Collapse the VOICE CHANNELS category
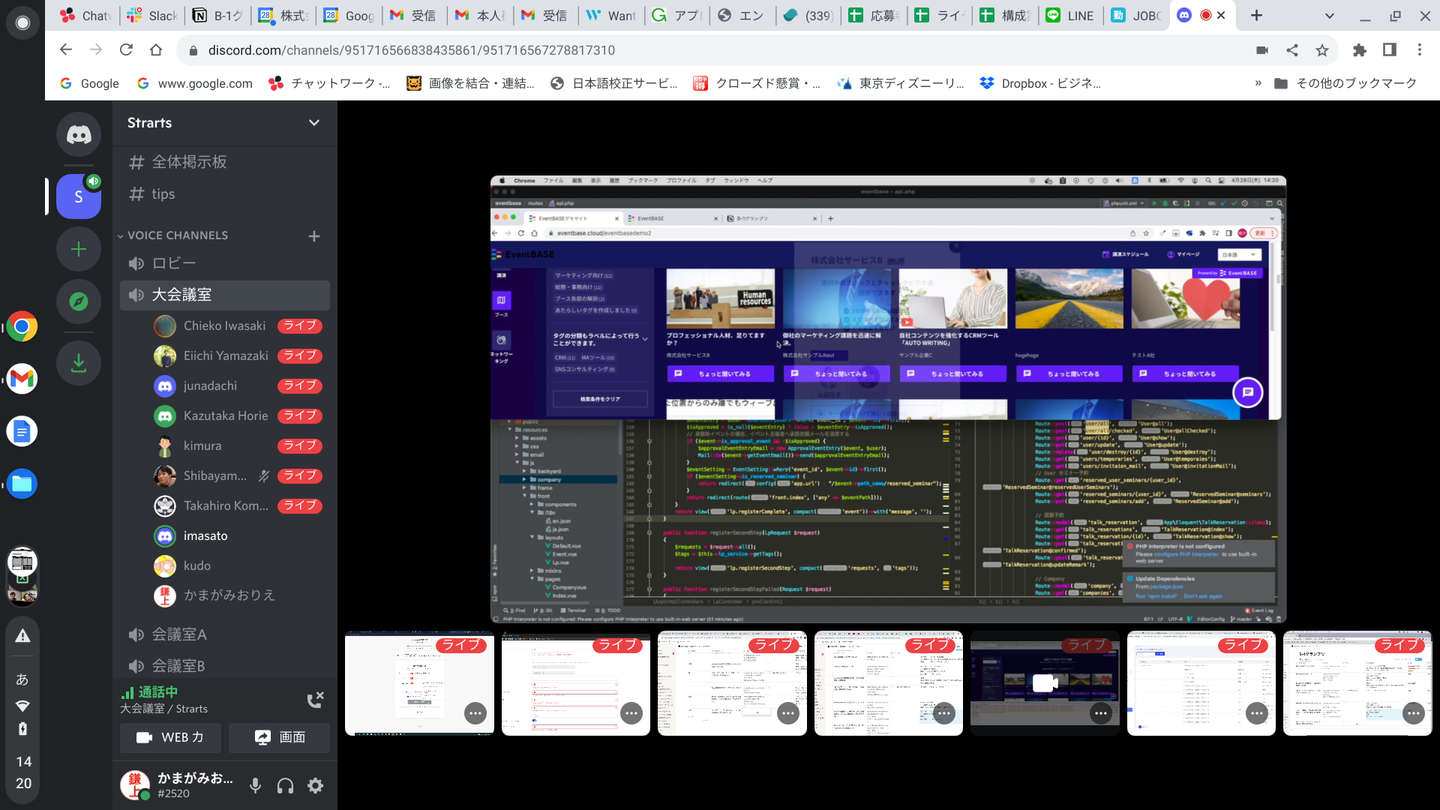 pyautogui.click(x=177, y=236)
